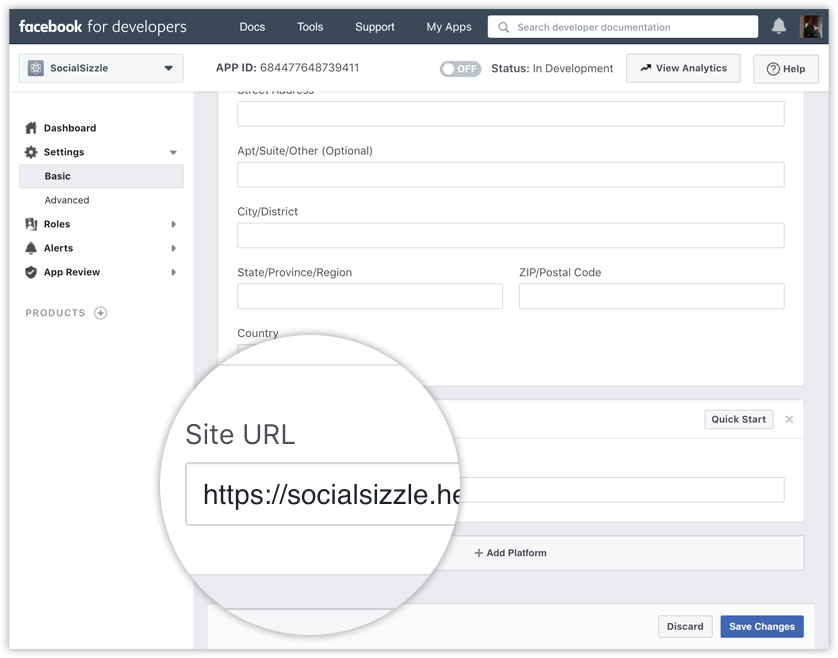This screenshot has width=838, height=658.
Task: Click the View Analytics button
Action: (x=684, y=68)
